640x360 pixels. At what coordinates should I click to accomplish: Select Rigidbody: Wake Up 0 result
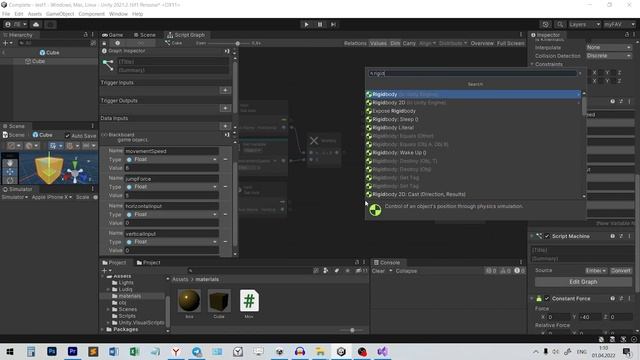pyautogui.click(x=473, y=153)
